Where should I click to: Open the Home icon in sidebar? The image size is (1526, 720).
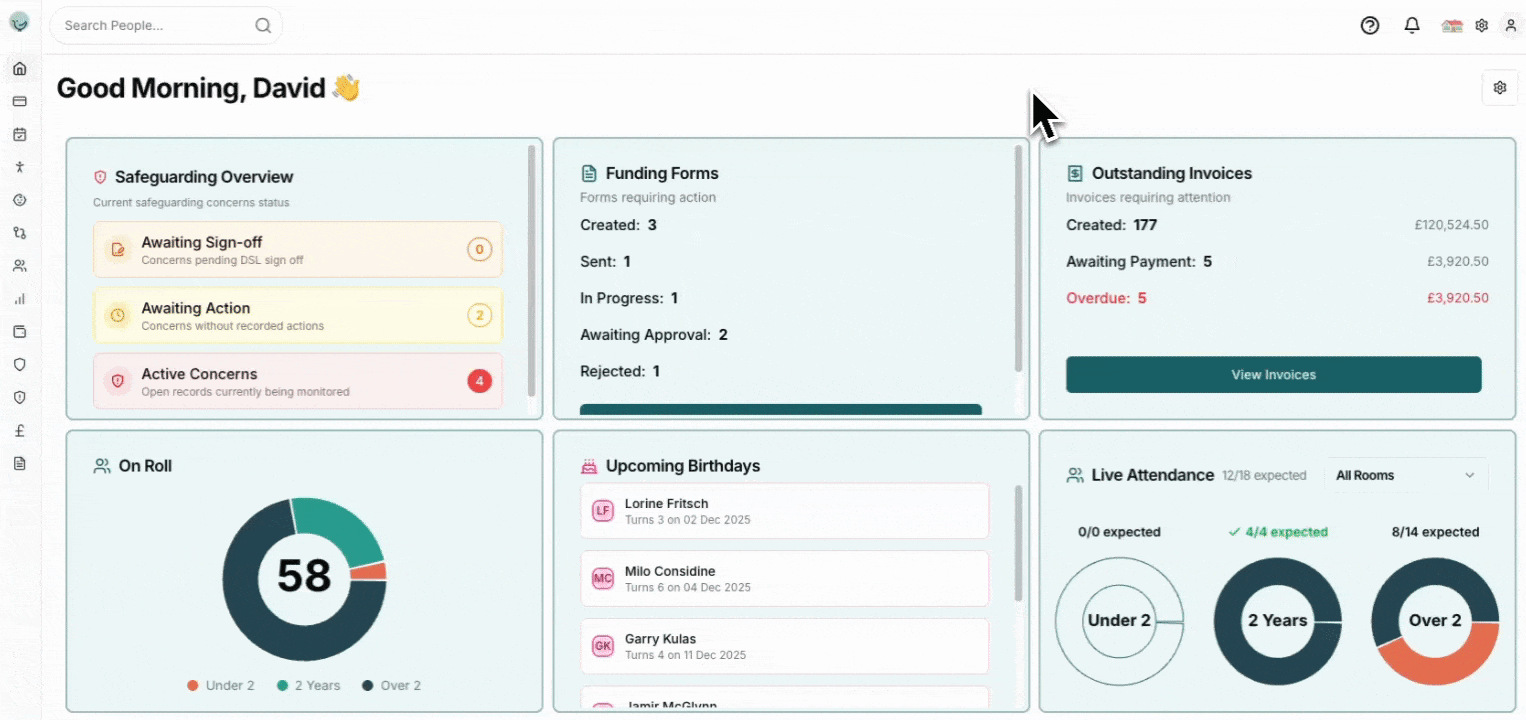(x=19, y=69)
